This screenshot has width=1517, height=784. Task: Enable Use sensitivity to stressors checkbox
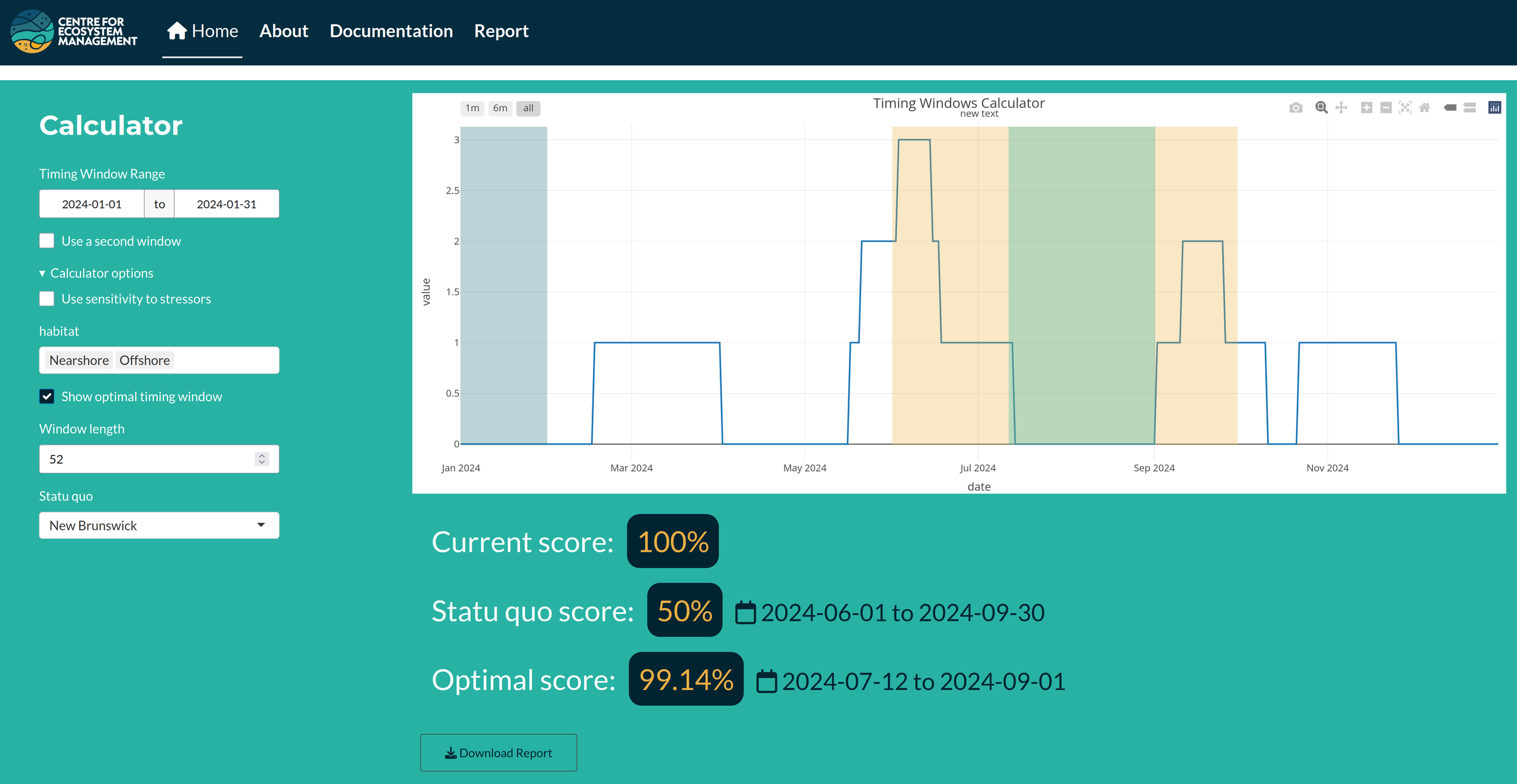coord(47,299)
